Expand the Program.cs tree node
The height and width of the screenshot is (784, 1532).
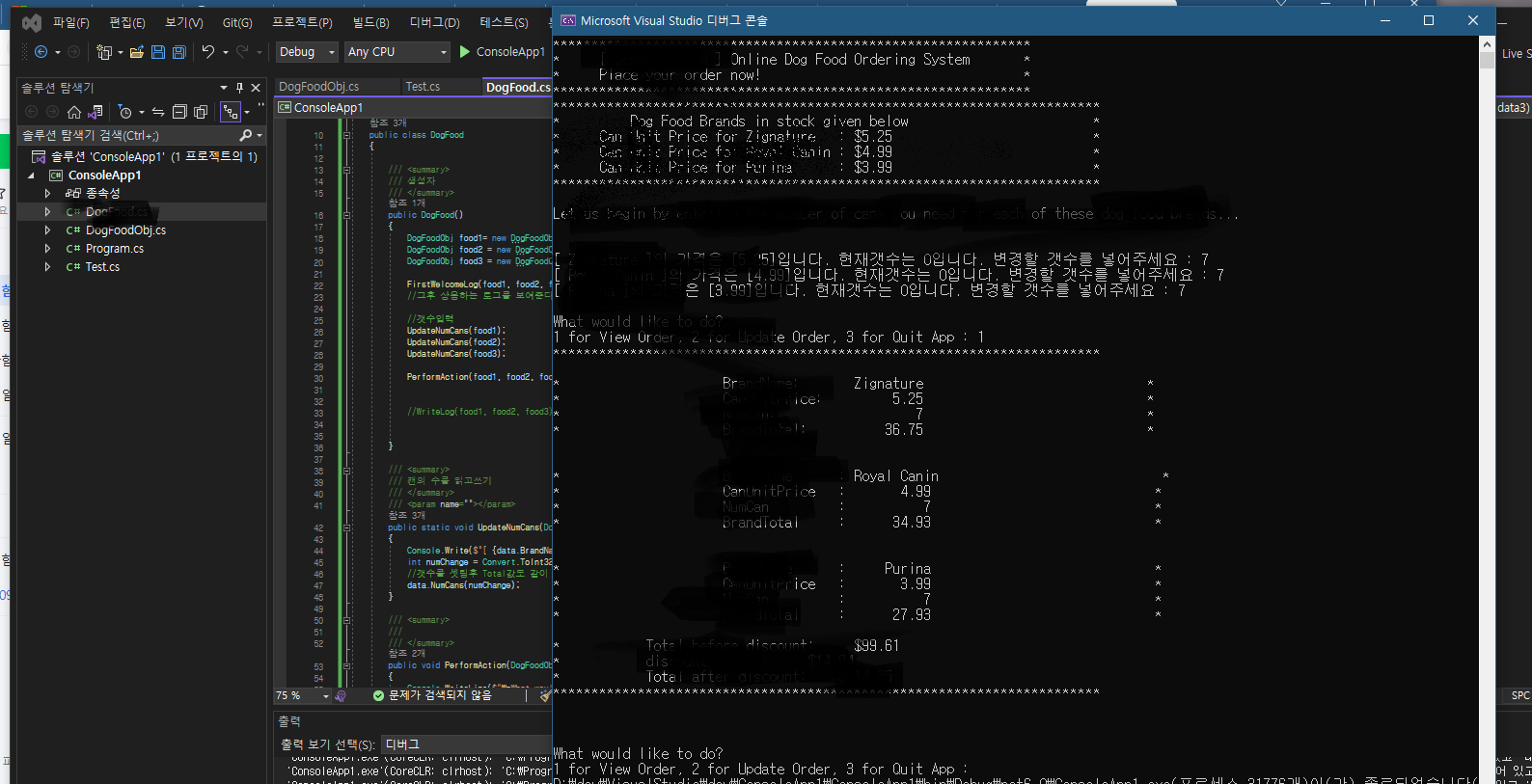coord(47,249)
